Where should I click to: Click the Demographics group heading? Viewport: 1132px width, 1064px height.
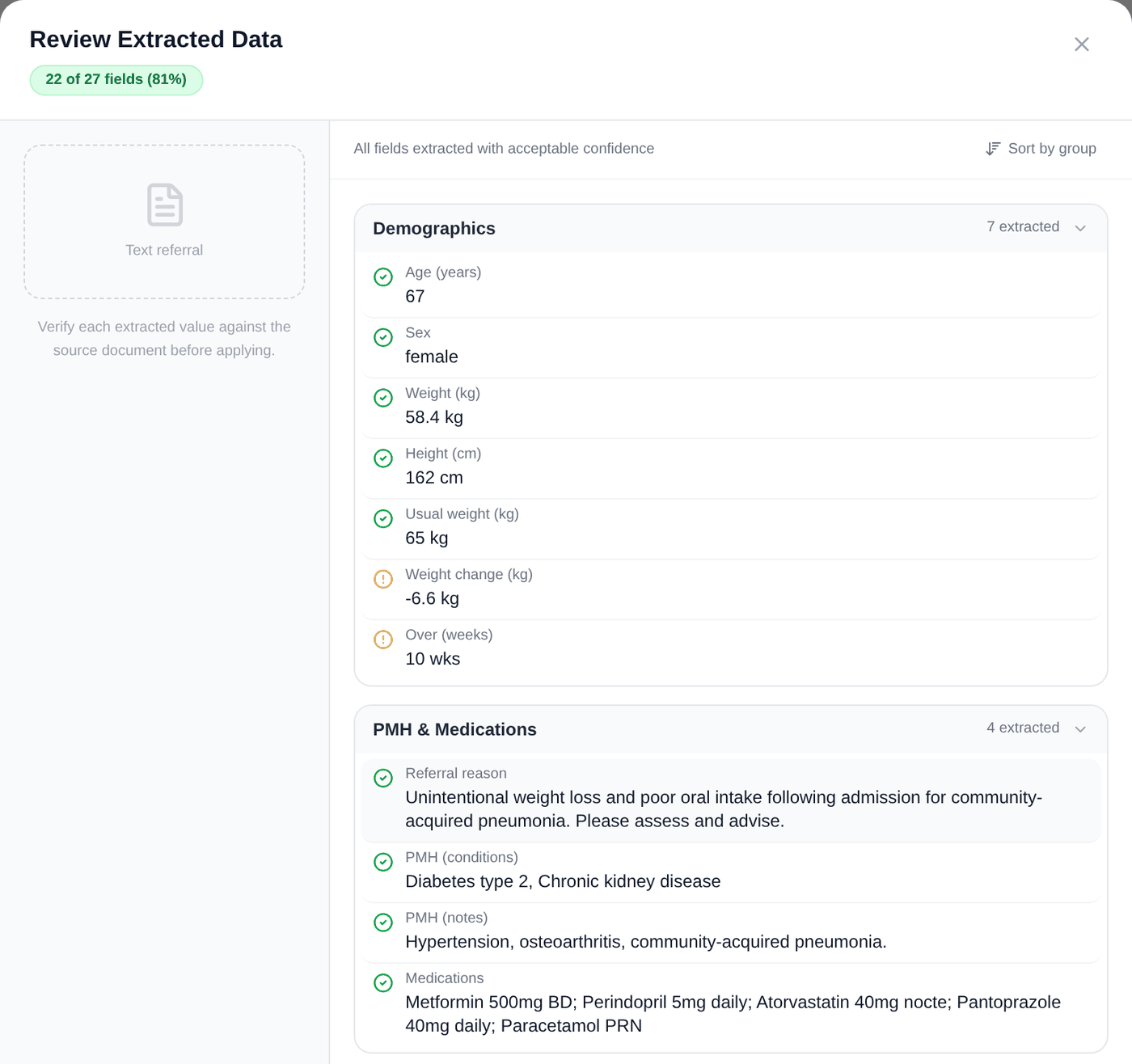(434, 229)
